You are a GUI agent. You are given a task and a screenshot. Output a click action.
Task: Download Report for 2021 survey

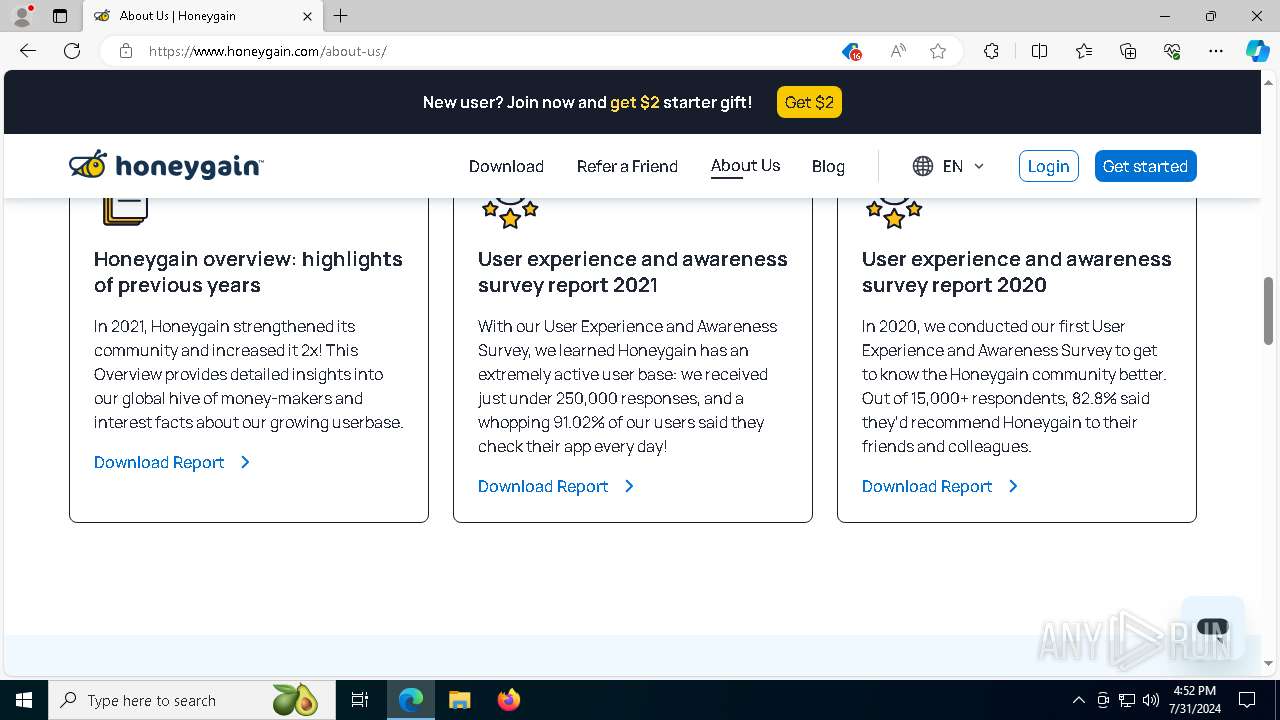[555, 486]
